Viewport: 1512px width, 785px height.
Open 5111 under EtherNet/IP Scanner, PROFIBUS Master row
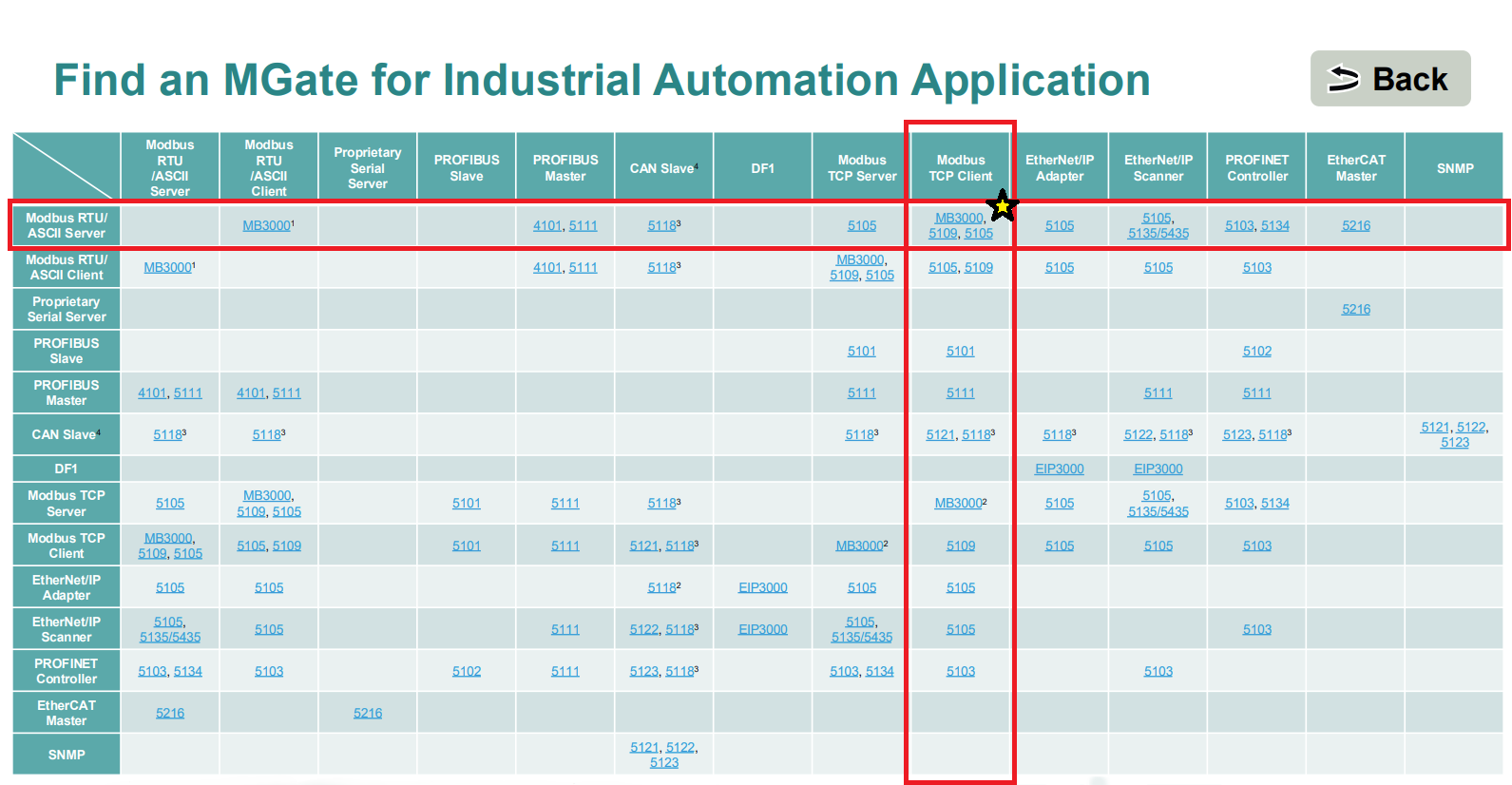click(1158, 392)
